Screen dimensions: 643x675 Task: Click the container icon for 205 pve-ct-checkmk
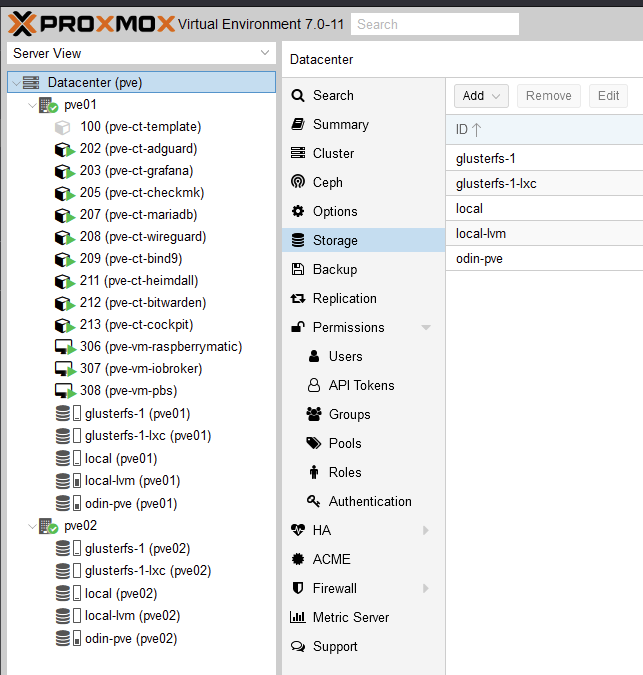click(x=65, y=193)
